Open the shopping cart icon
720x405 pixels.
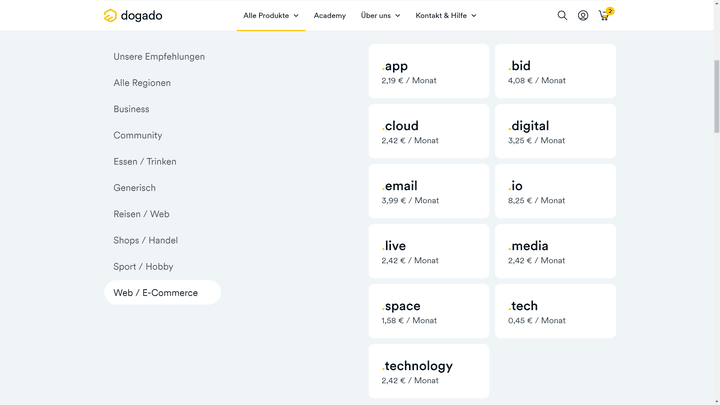coord(604,15)
